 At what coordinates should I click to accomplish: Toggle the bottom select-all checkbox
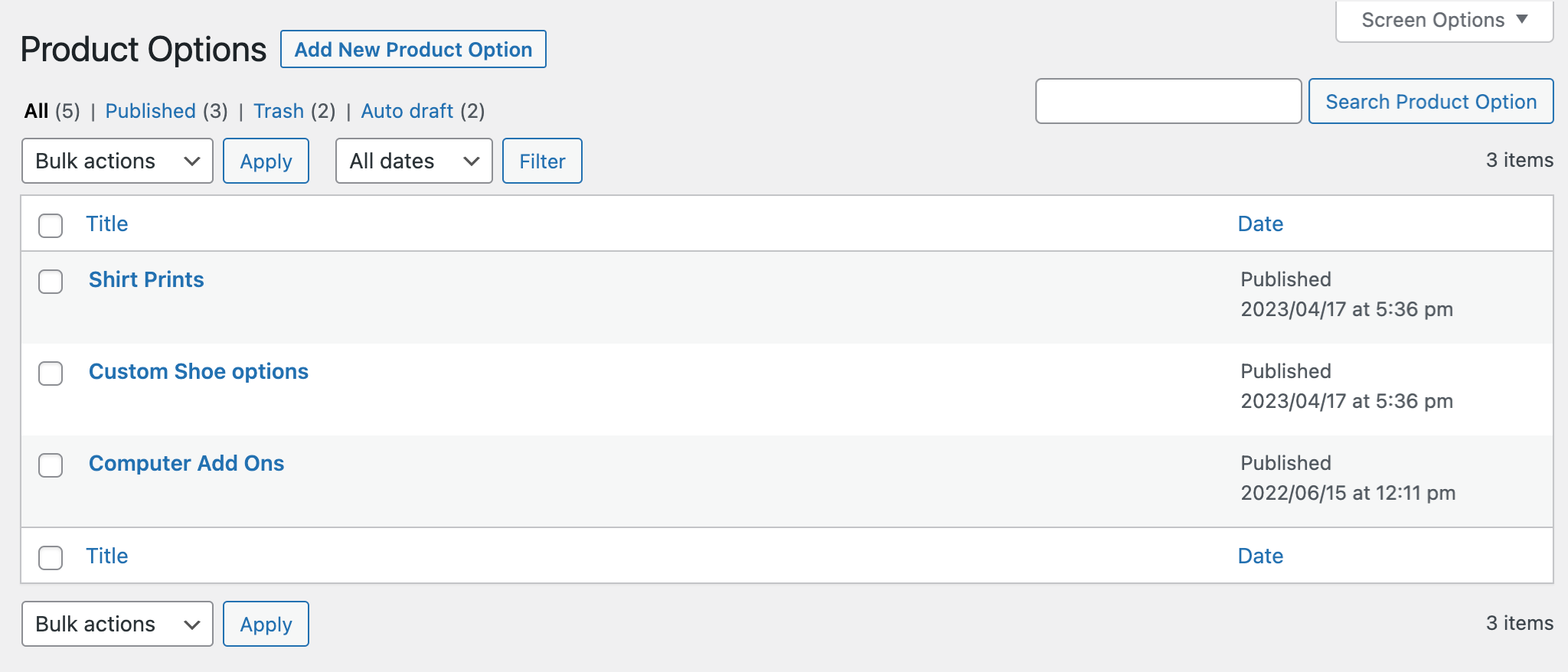[x=51, y=558]
